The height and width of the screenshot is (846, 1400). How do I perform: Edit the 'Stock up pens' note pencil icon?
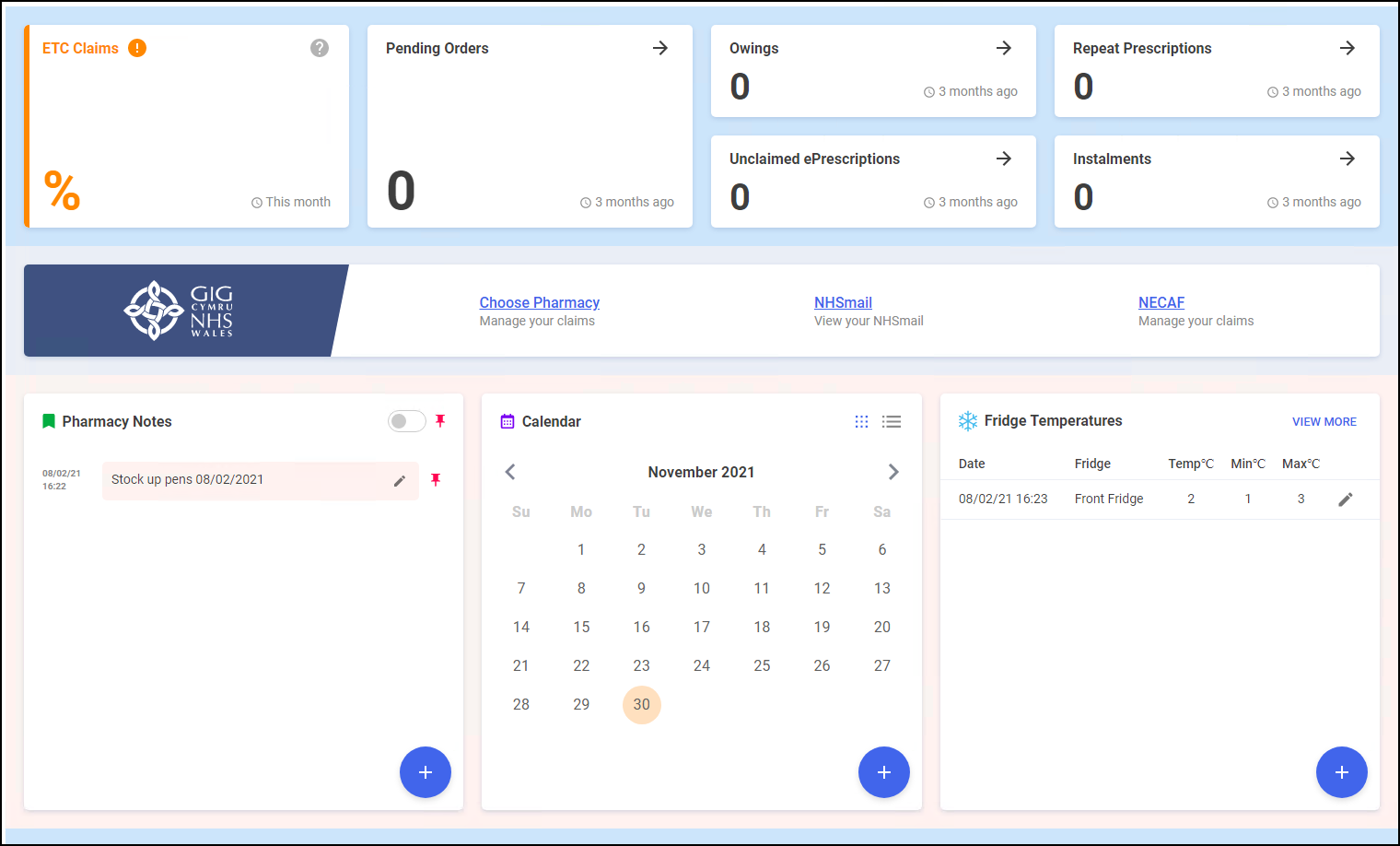400,481
